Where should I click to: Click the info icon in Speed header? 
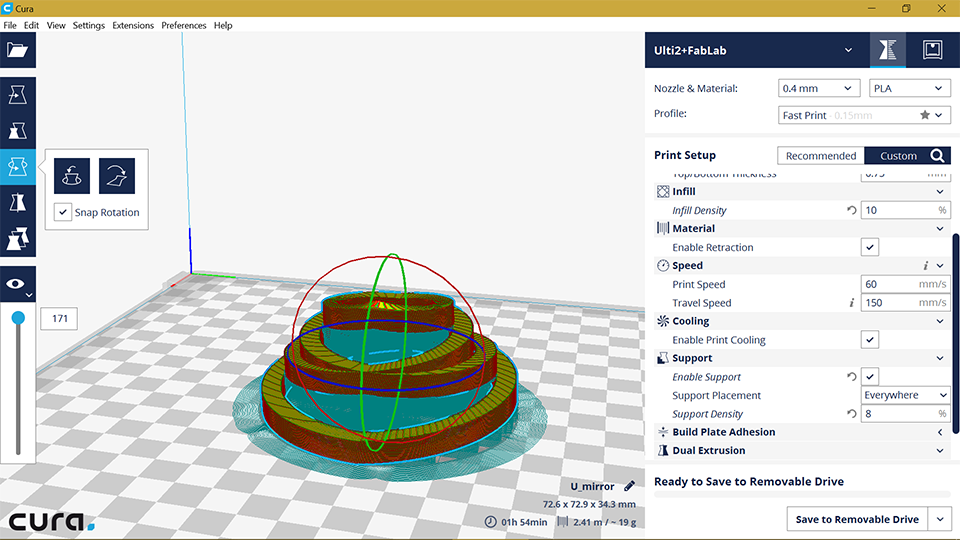pyautogui.click(x=925, y=265)
